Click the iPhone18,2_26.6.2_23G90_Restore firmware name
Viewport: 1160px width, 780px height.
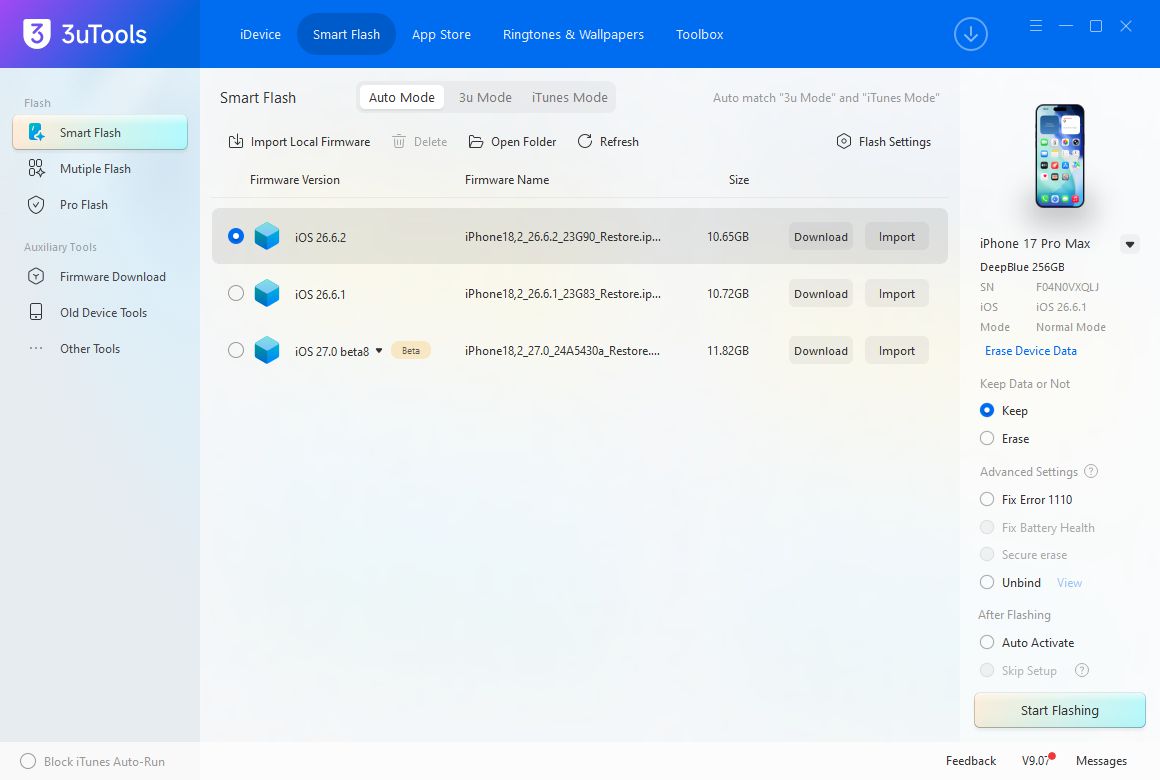point(562,237)
